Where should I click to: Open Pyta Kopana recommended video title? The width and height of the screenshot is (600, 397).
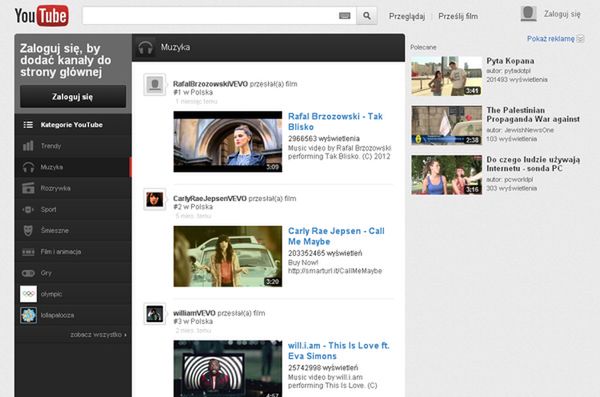click(510, 61)
